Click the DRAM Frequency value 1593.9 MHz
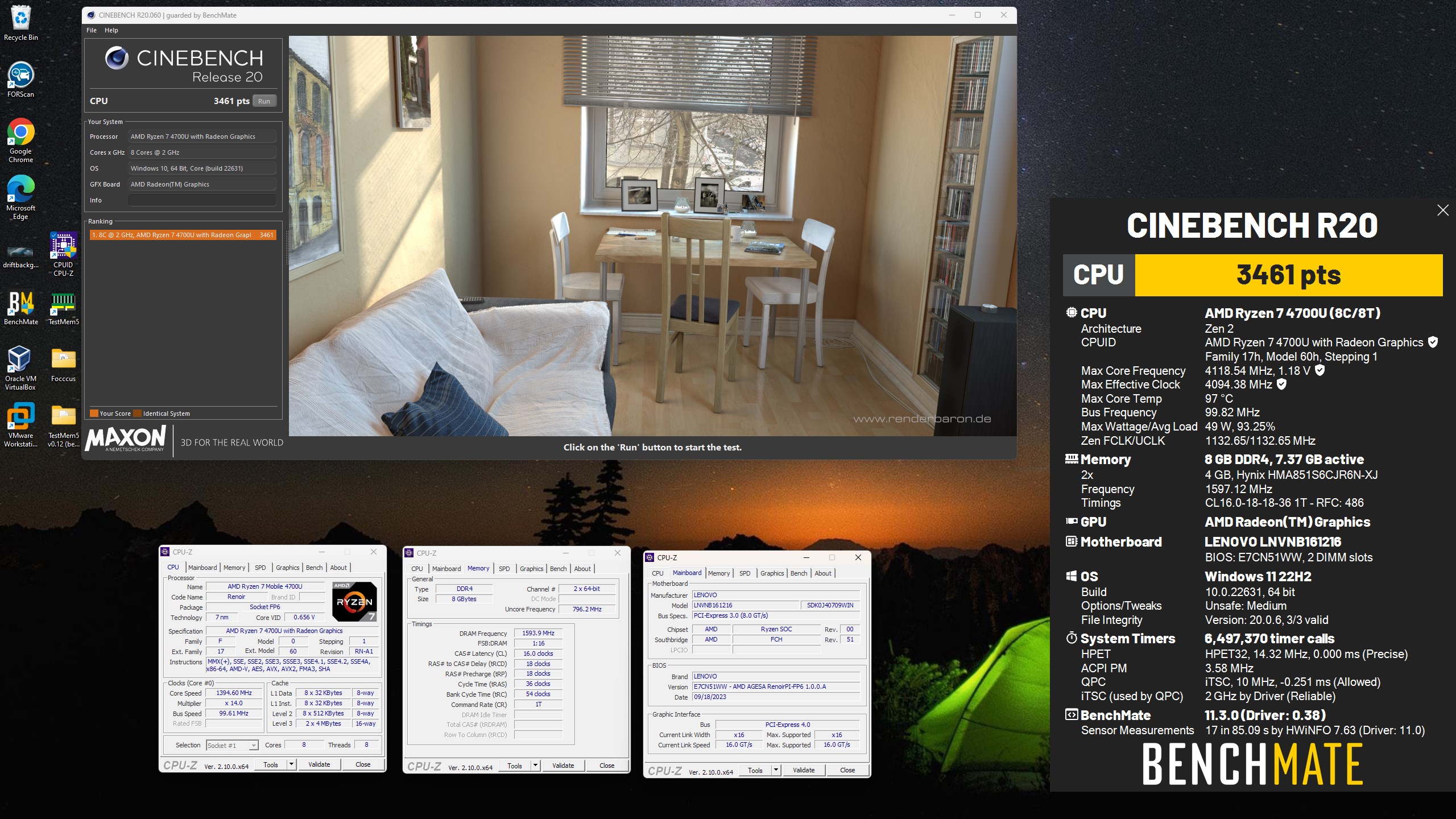1456x819 pixels. click(x=538, y=633)
